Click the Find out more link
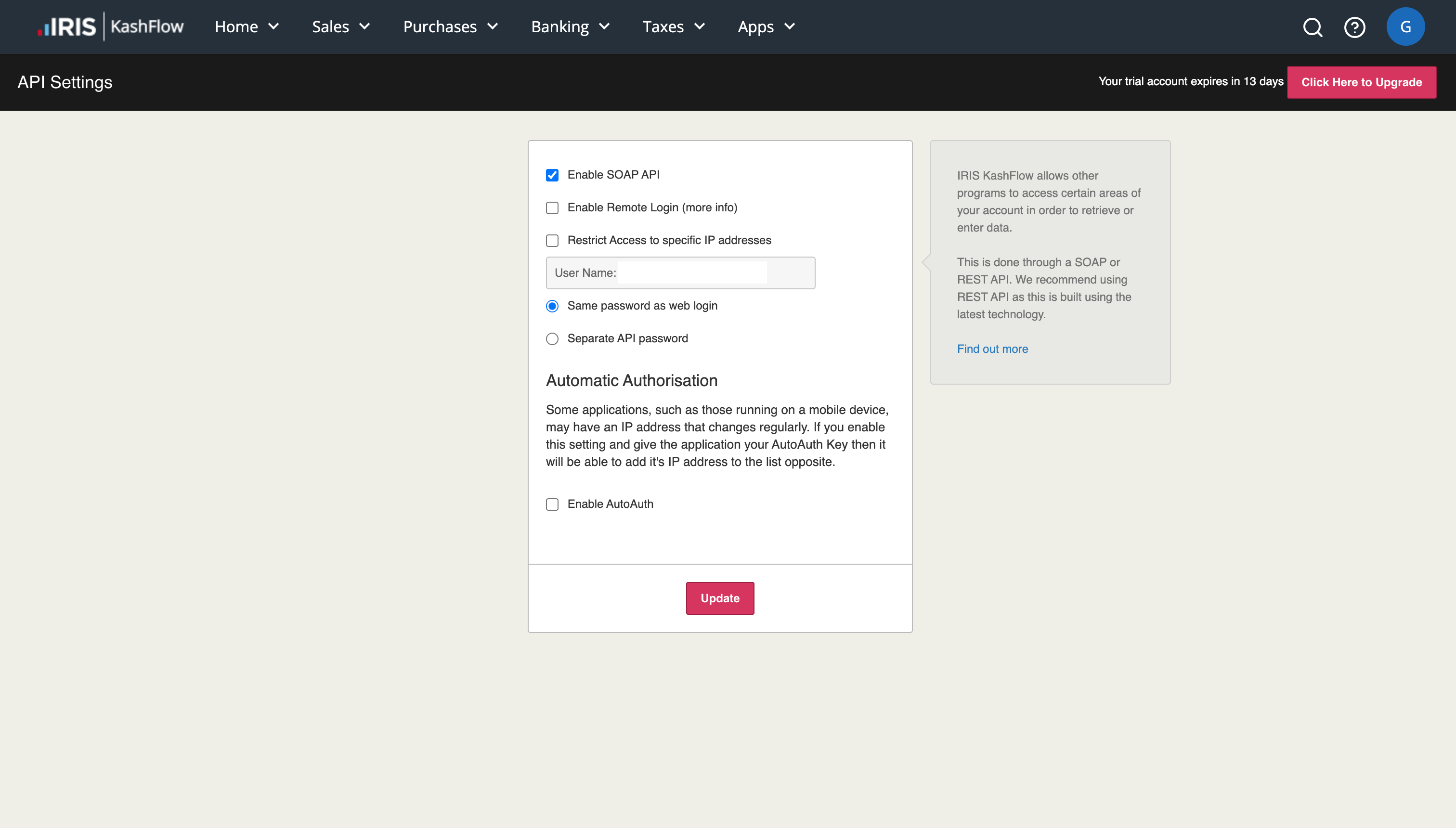 pyautogui.click(x=992, y=349)
